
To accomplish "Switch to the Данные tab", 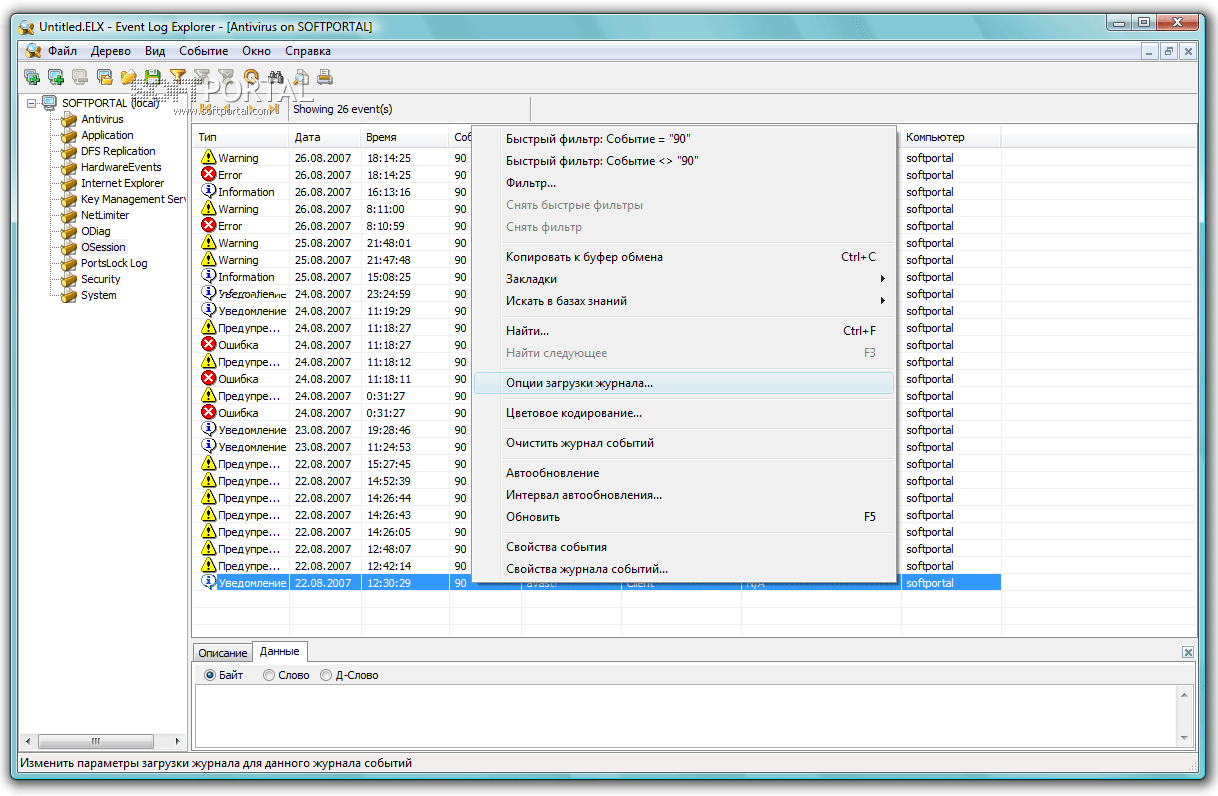I will pos(280,652).
